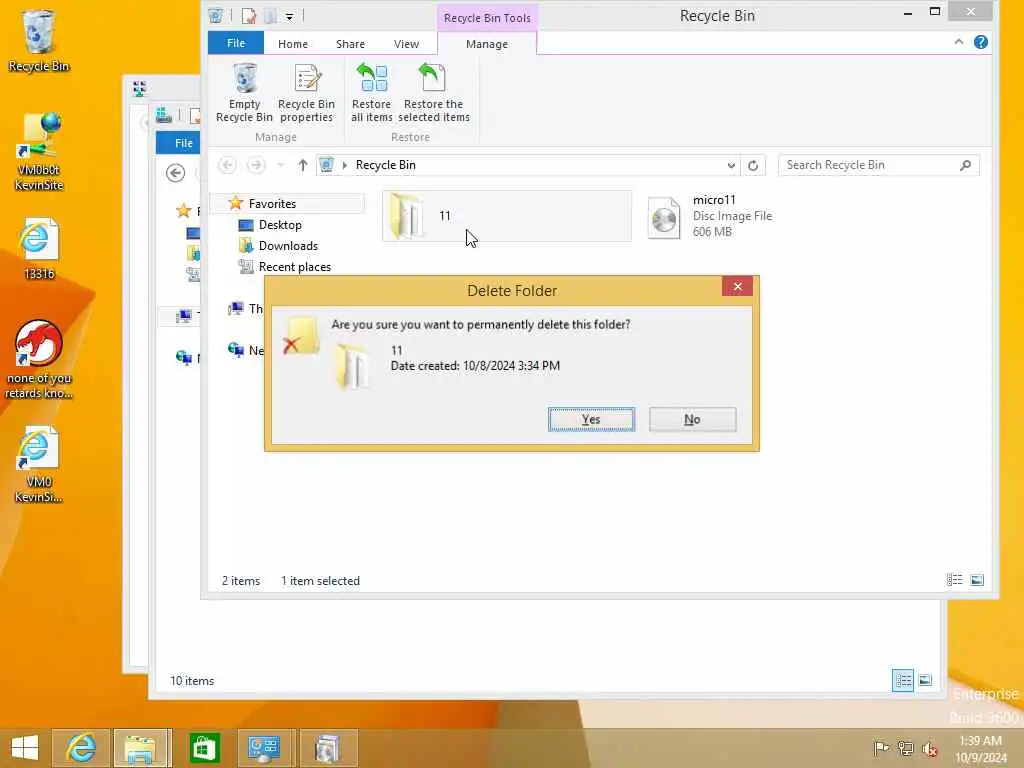The height and width of the screenshot is (768, 1024).
Task: Click the search magnifier icon
Action: [x=966, y=165]
